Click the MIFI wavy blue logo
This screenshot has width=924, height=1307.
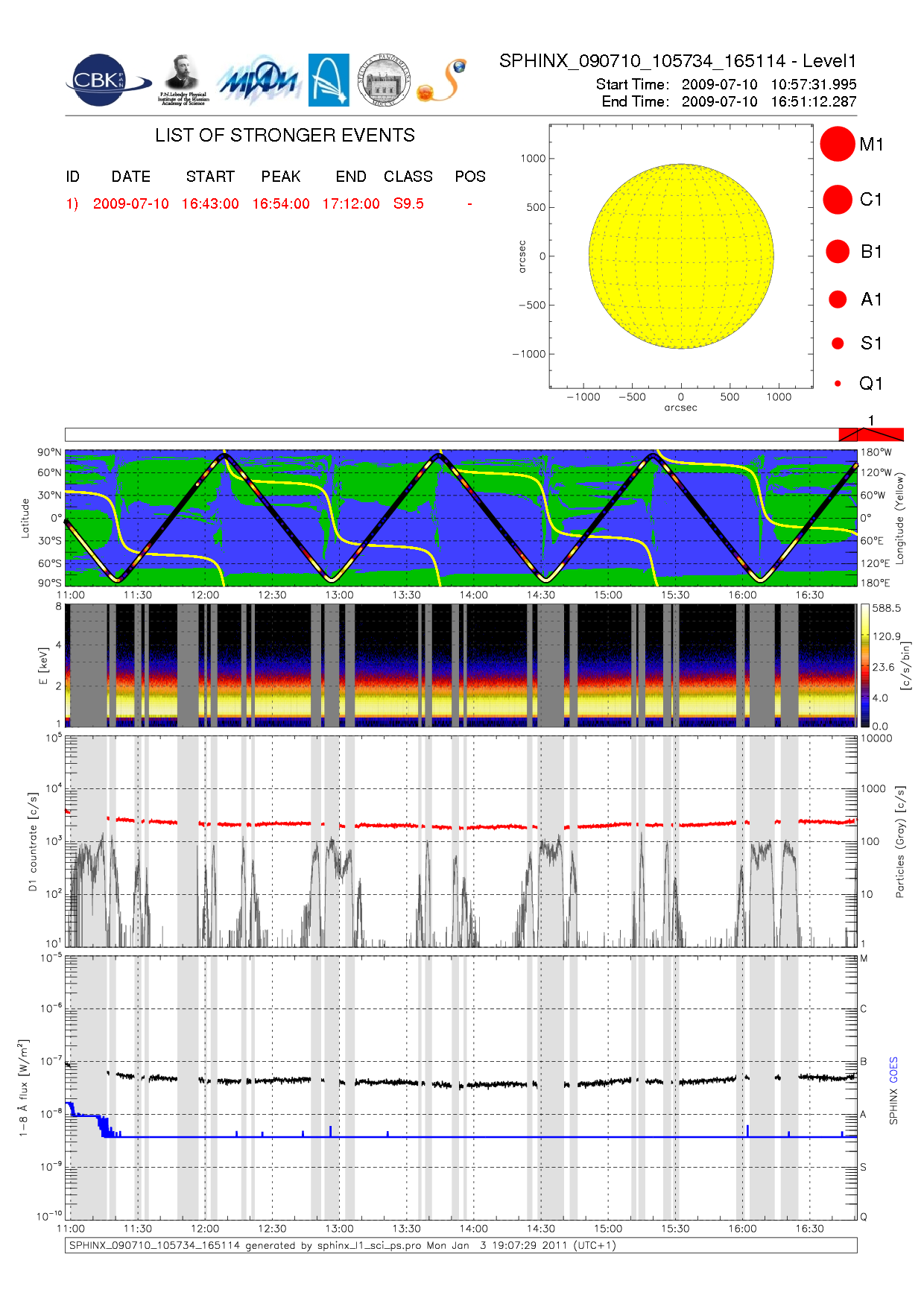tap(259, 80)
